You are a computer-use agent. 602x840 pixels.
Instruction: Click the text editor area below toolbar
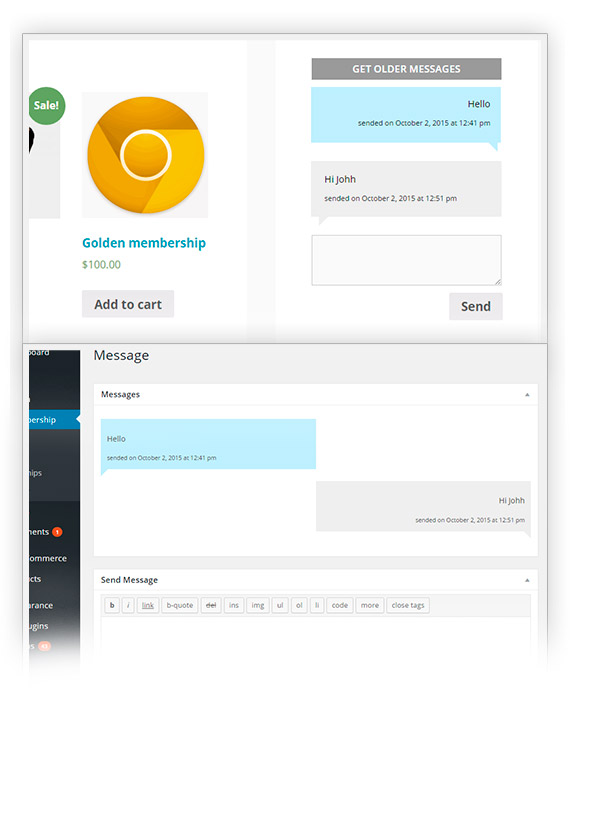(x=315, y=638)
